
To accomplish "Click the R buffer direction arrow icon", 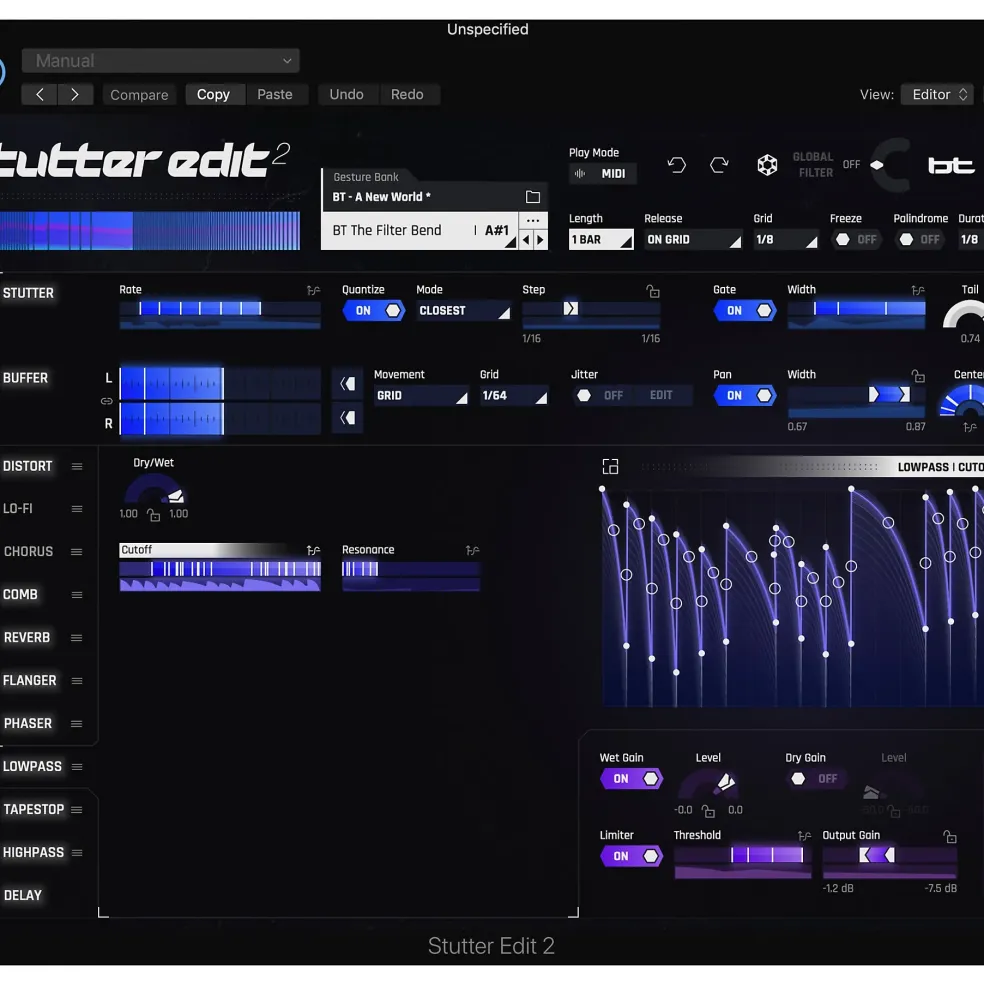I will pos(347,418).
